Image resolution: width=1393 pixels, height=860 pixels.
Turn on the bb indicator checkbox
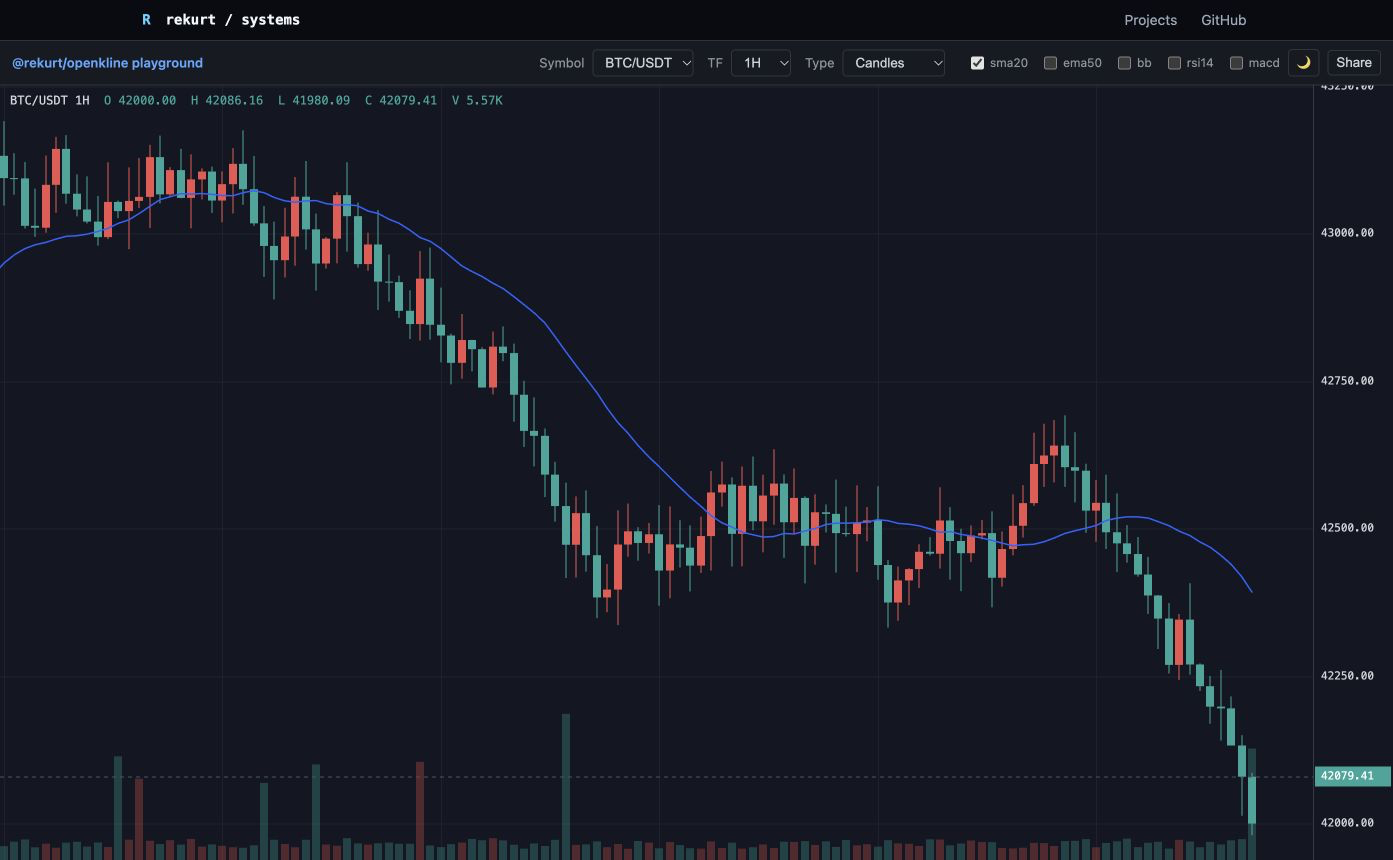point(1124,63)
